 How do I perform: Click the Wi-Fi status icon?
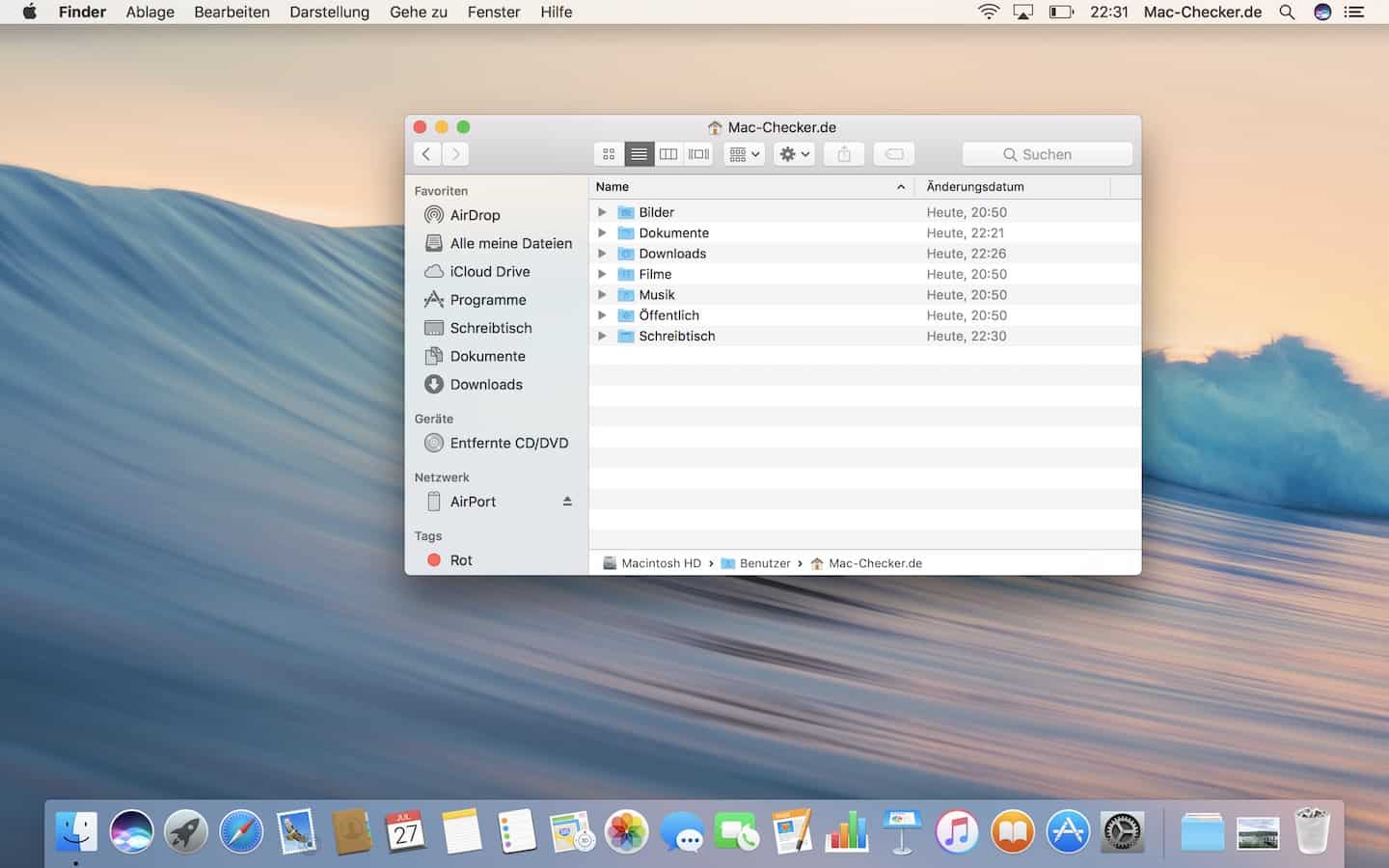989,12
